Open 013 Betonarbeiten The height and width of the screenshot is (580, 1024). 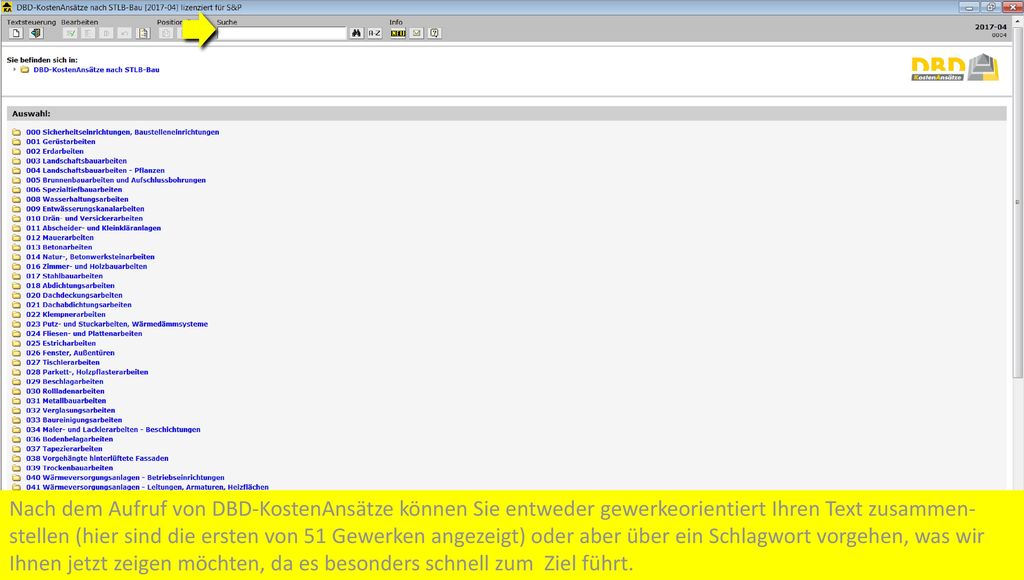(x=59, y=248)
